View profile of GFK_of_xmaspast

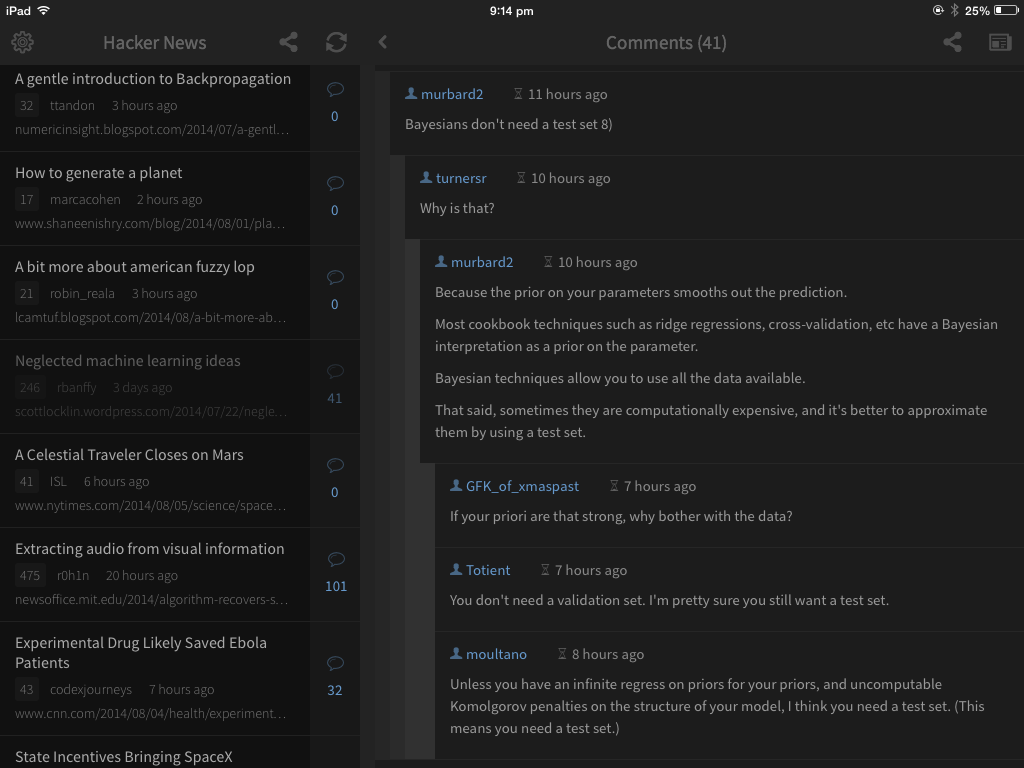[522, 487]
